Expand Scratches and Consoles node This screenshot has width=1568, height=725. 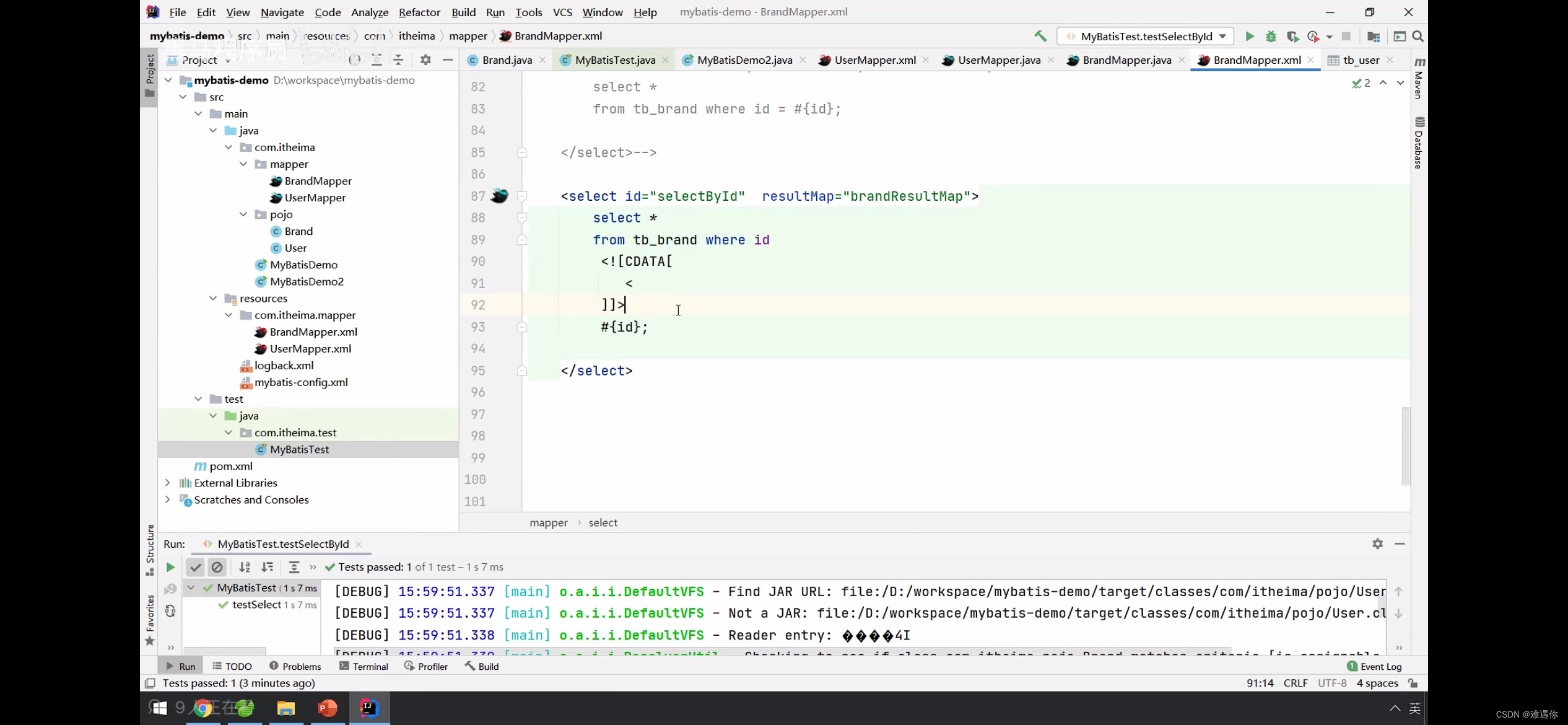pos(168,499)
